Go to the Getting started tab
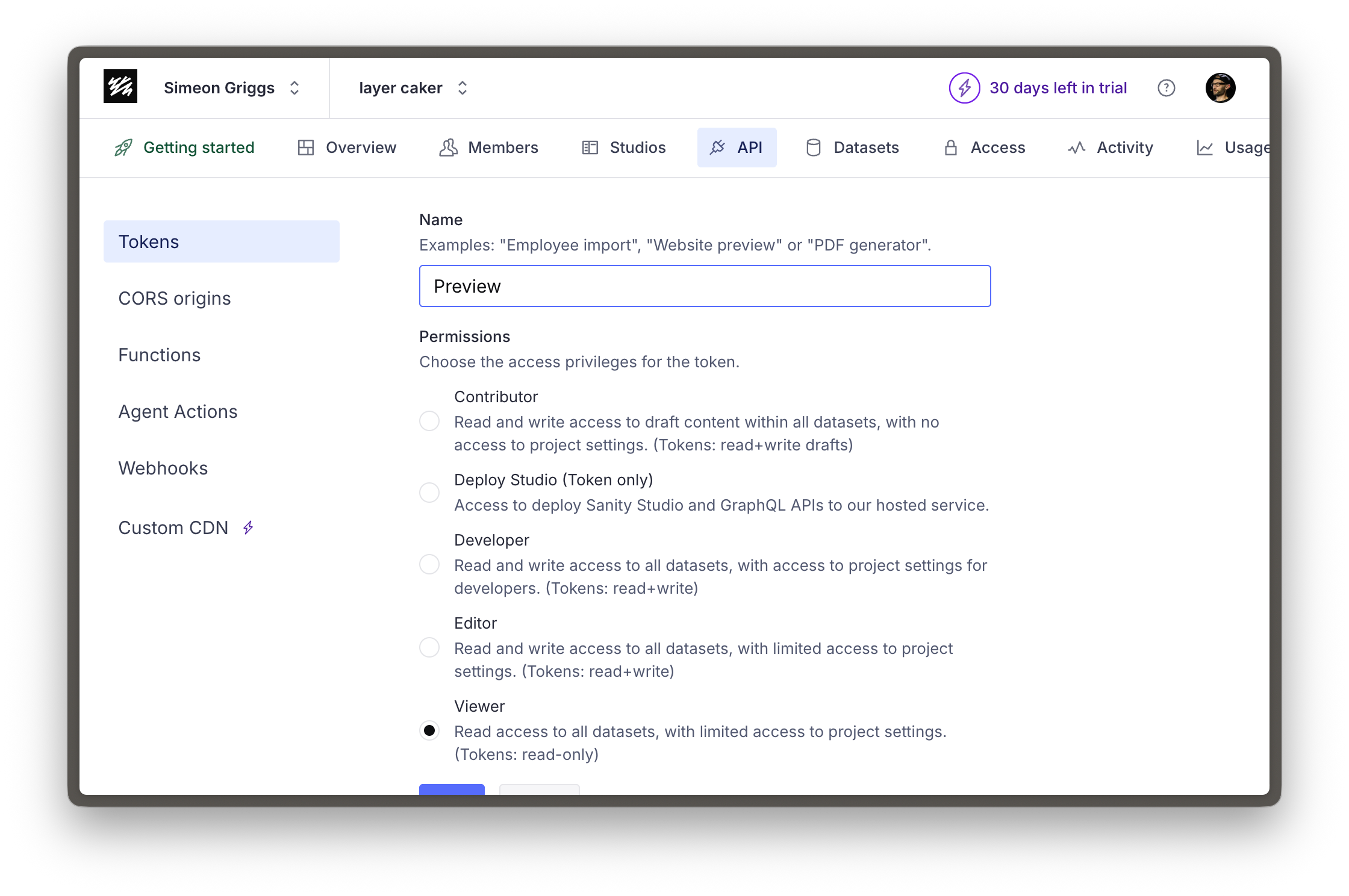This screenshot has height=896, width=1349. tap(184, 148)
